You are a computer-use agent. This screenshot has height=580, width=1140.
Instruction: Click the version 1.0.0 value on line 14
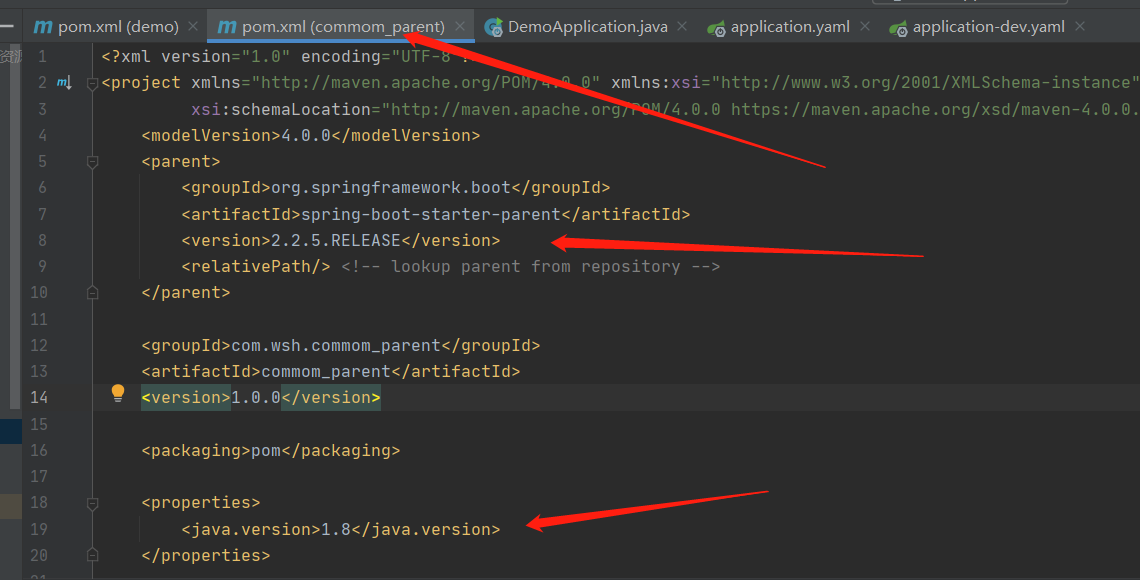(256, 398)
